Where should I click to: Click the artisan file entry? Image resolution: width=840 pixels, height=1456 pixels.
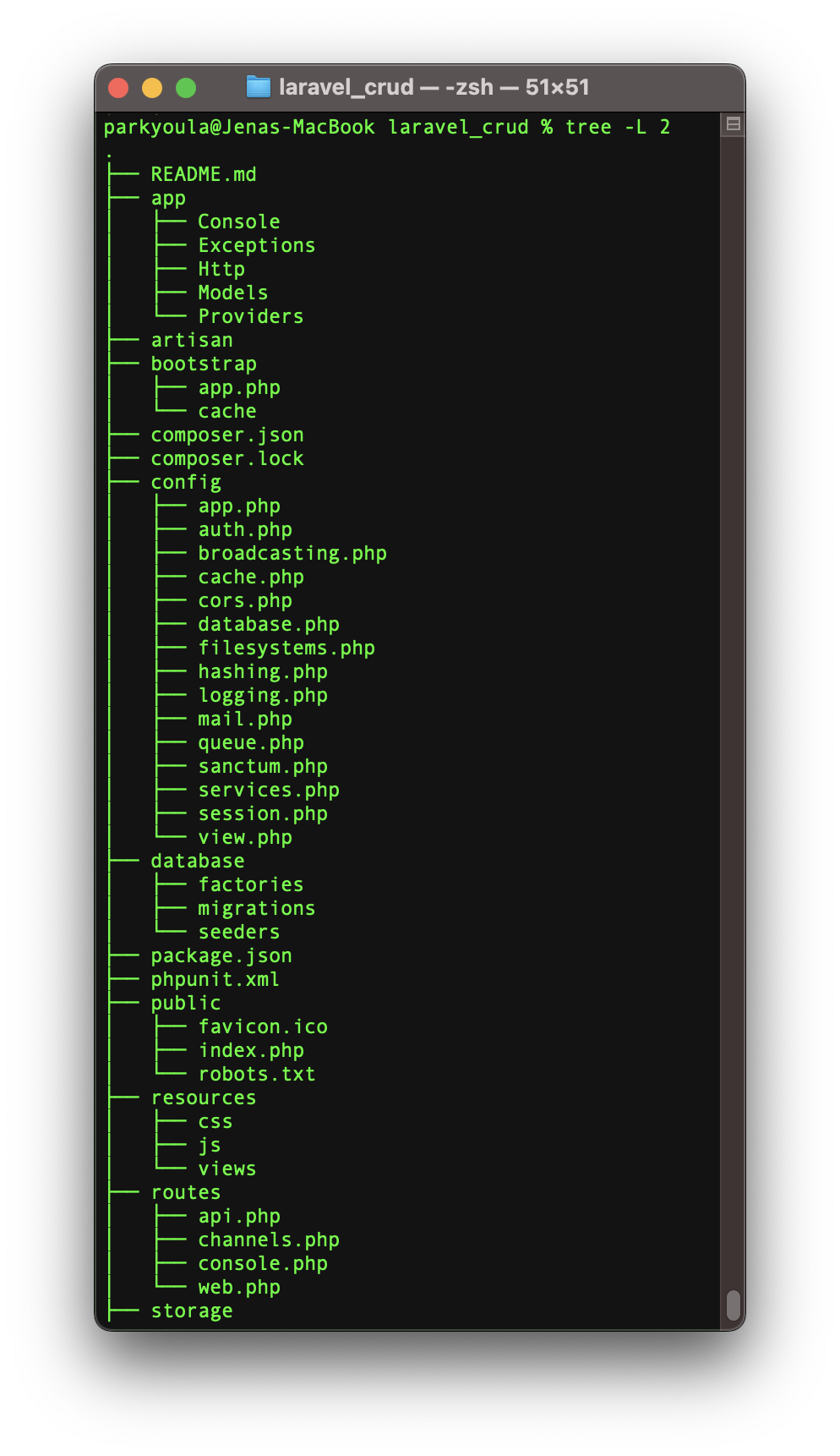click(x=192, y=340)
